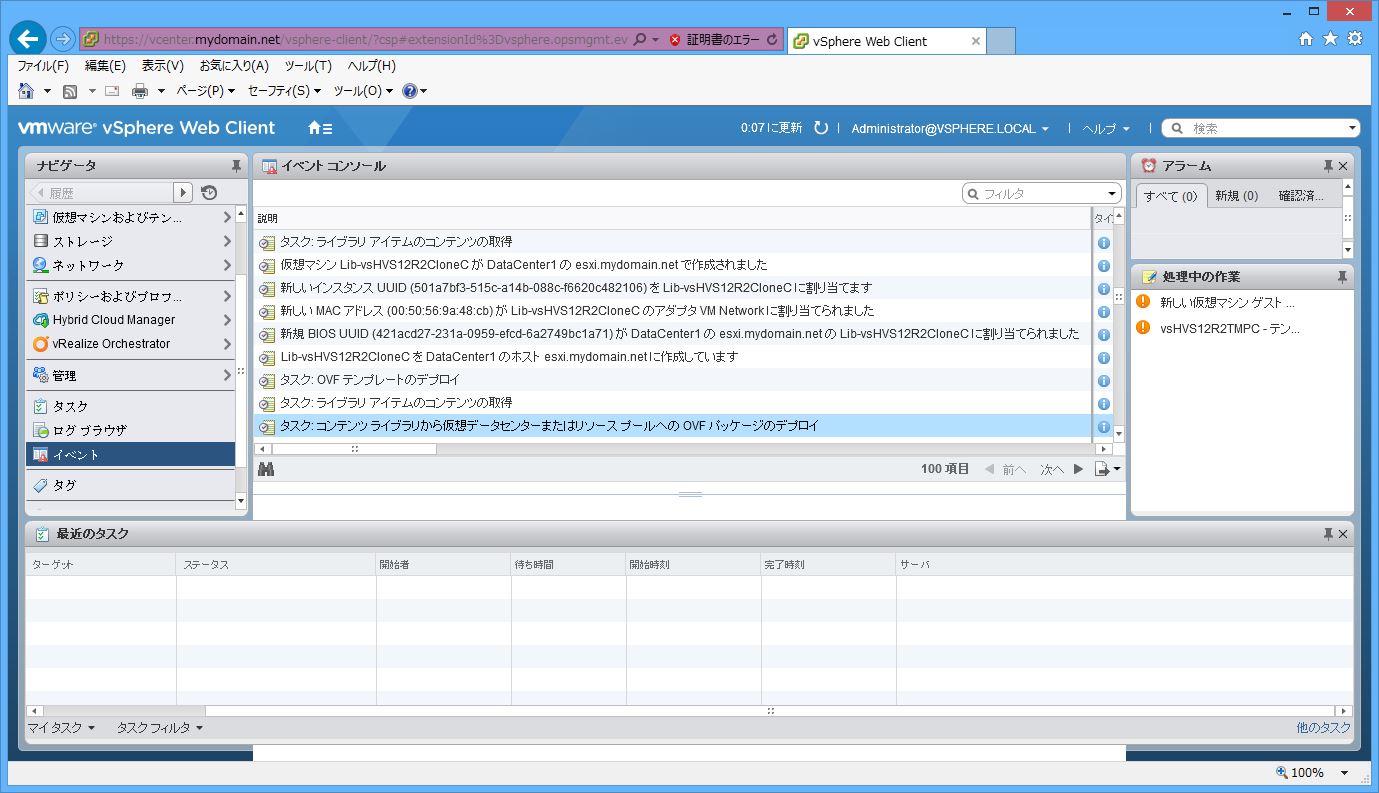Open the ページ(P) dropdown in command bar
This screenshot has width=1379, height=793.
coord(205,91)
